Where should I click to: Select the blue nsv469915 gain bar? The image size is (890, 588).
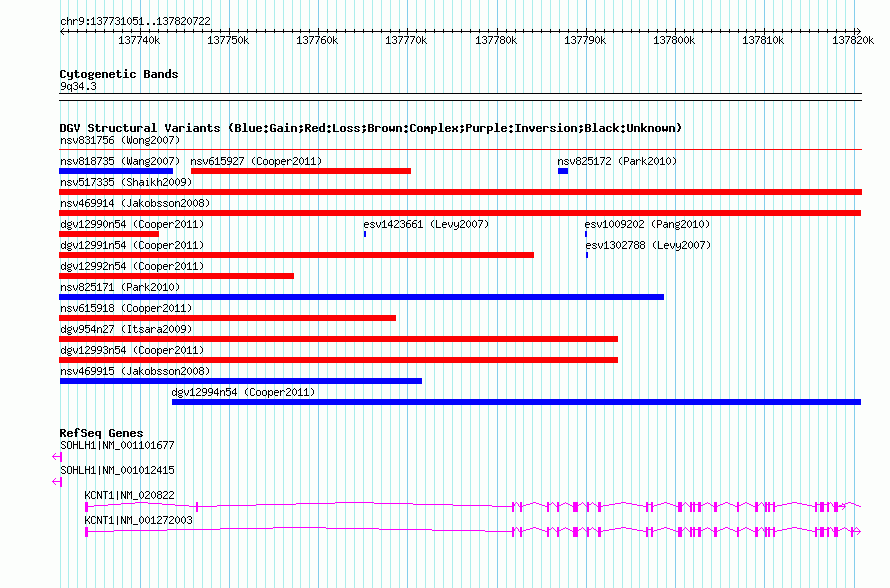[x=241, y=381]
